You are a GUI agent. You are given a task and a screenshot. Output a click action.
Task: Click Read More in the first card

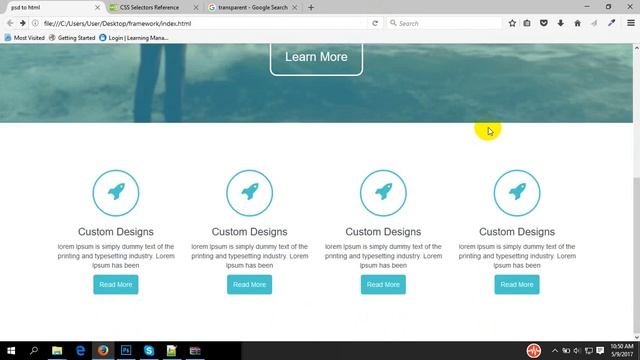[116, 284]
